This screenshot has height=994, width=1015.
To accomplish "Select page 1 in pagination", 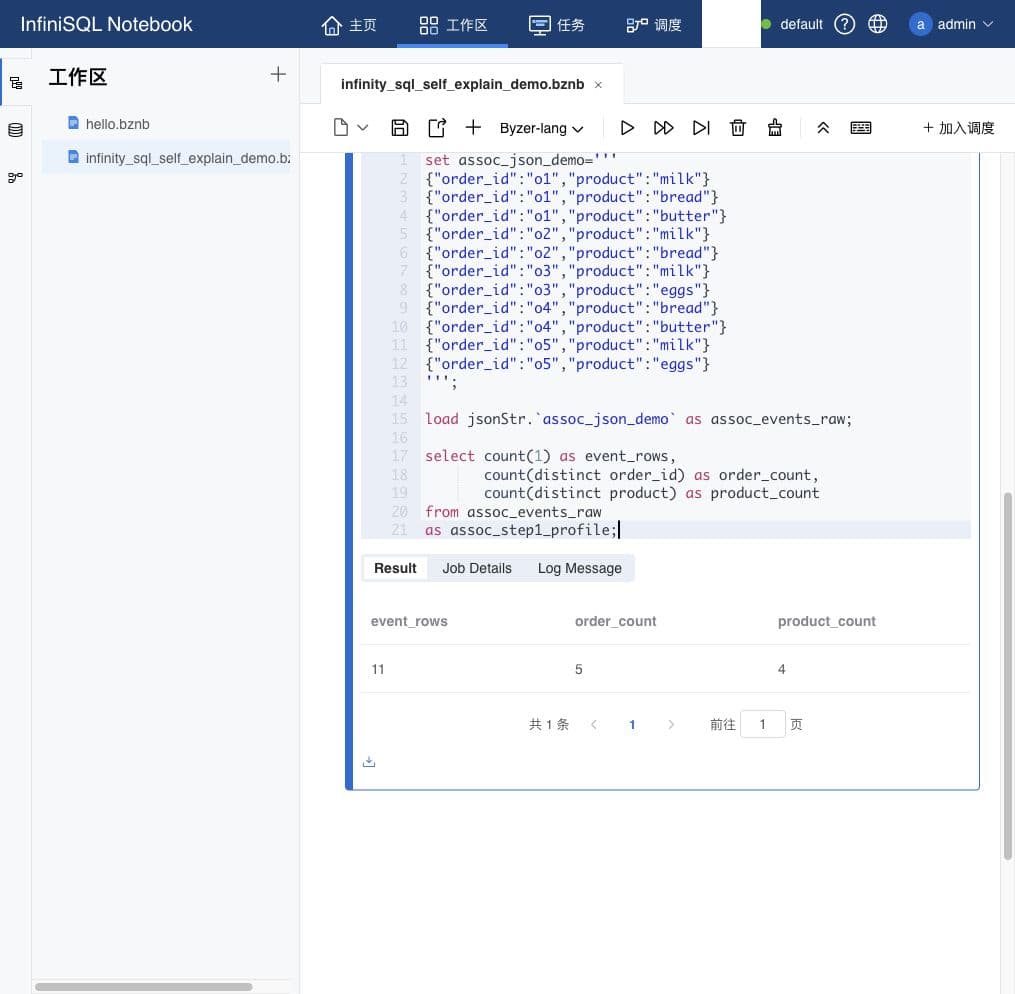I will (632, 724).
